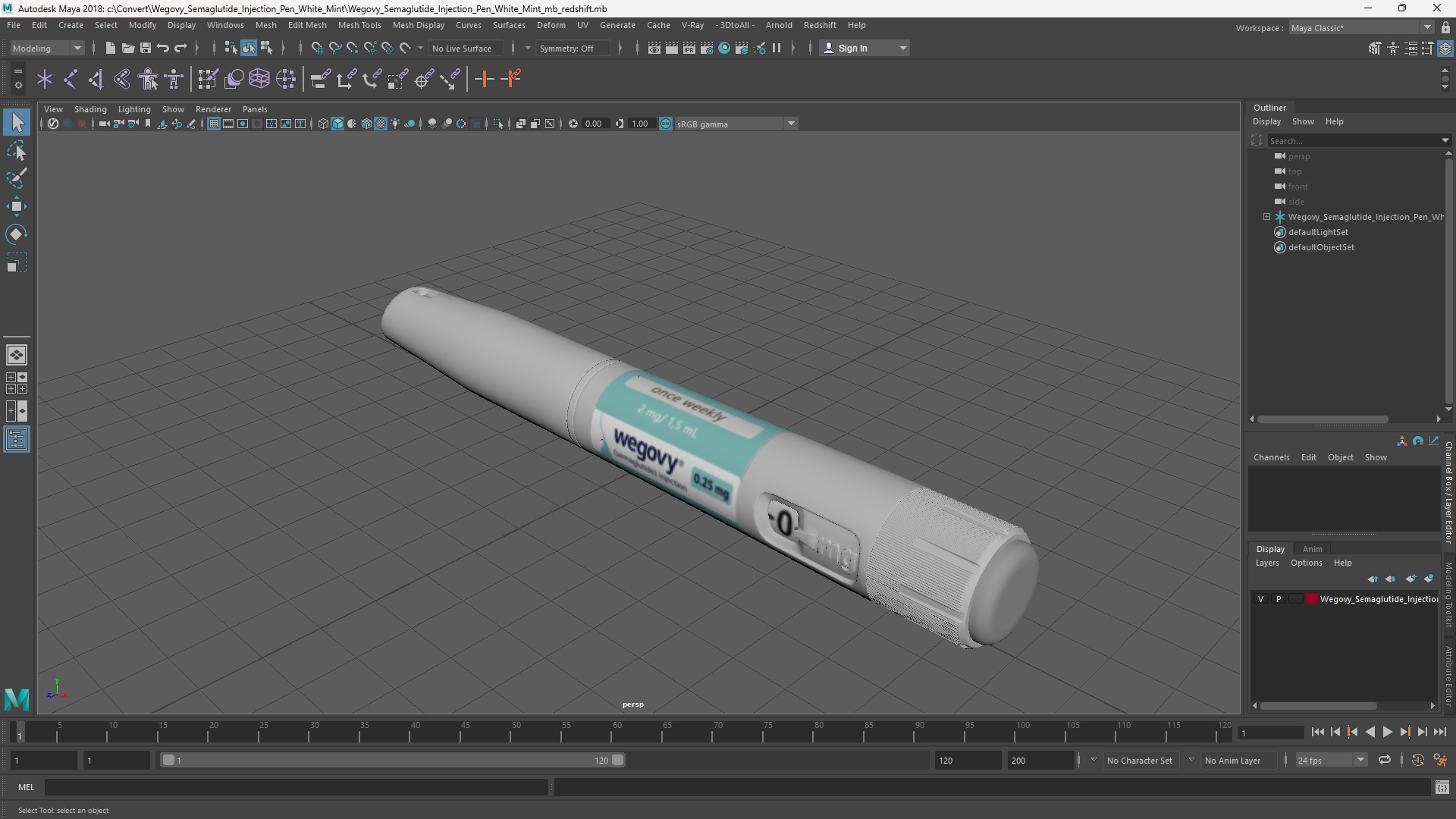Open Outliner Display menu

[1266, 121]
